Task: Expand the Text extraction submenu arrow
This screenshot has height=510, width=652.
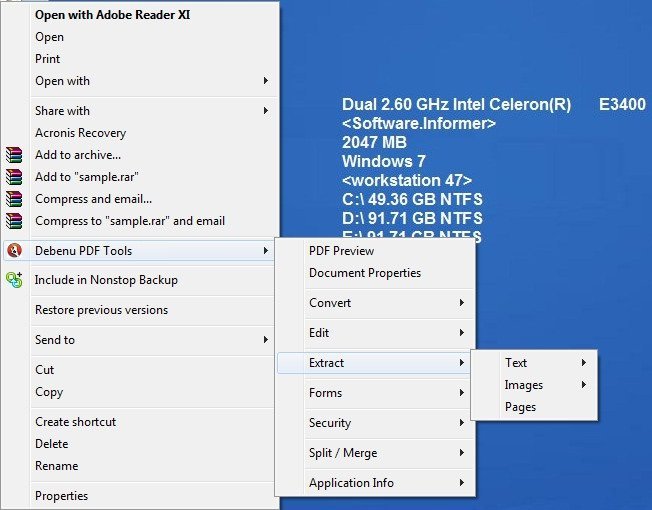Action: point(584,363)
